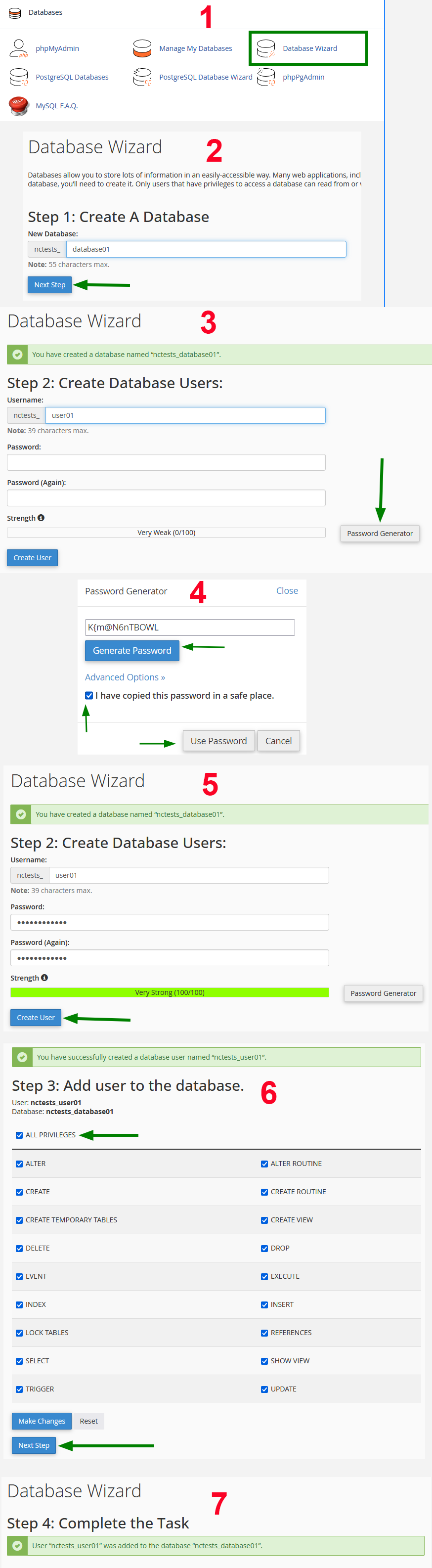
Task: Open Password Generator beside the Very Strong meter
Action: coord(384,993)
